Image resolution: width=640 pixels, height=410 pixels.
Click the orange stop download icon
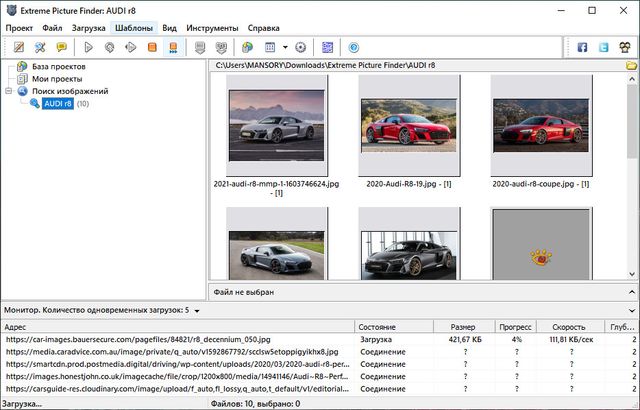coord(152,47)
